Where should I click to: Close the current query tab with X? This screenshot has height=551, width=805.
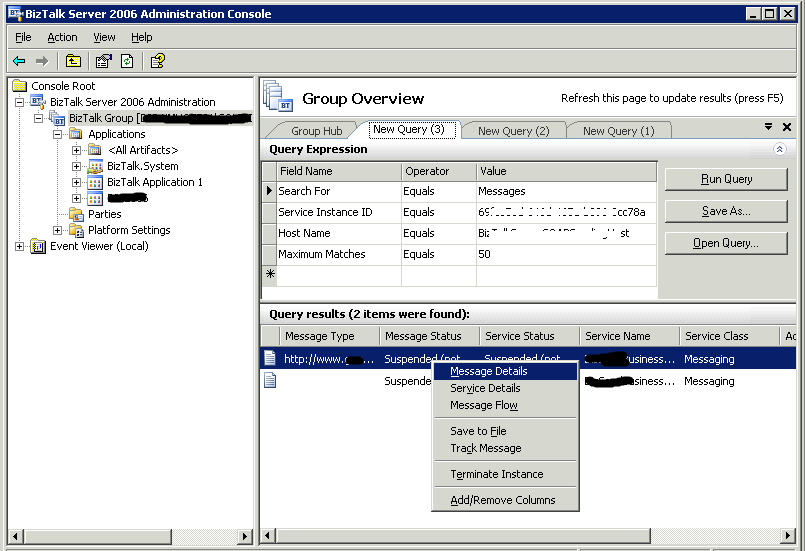pos(787,127)
